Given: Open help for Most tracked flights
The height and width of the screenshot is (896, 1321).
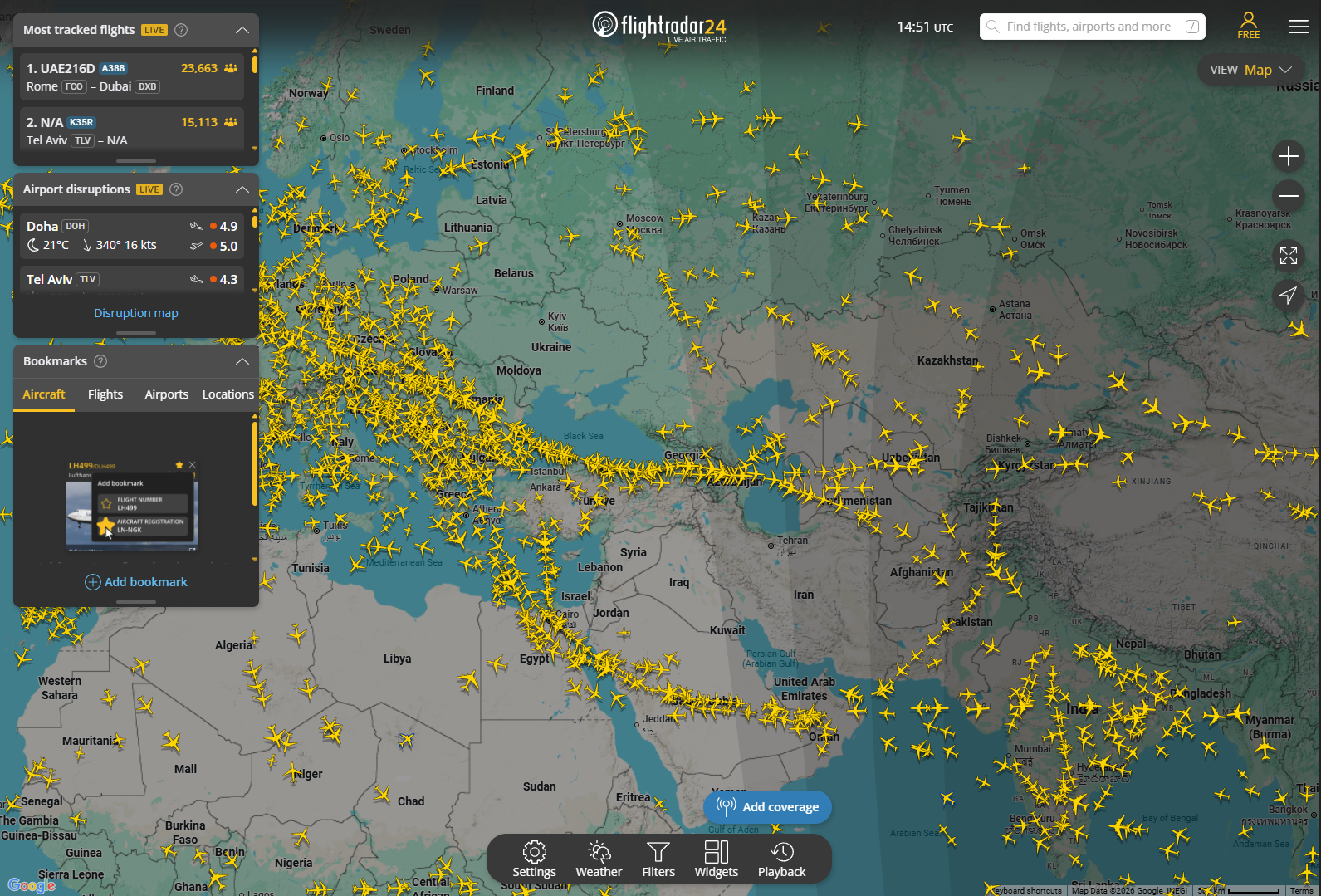Looking at the screenshot, I should 181,30.
